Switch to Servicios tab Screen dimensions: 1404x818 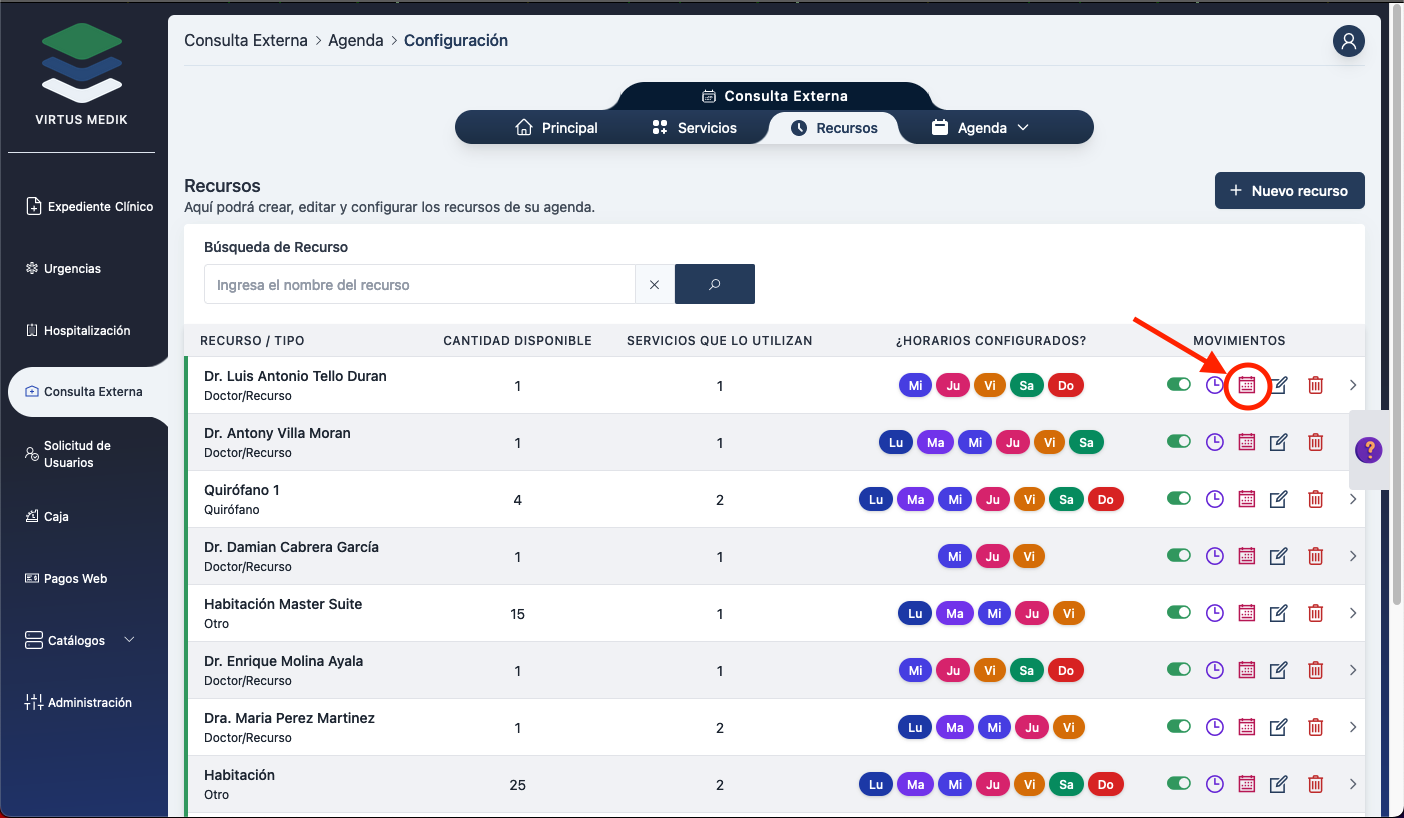[694, 128]
